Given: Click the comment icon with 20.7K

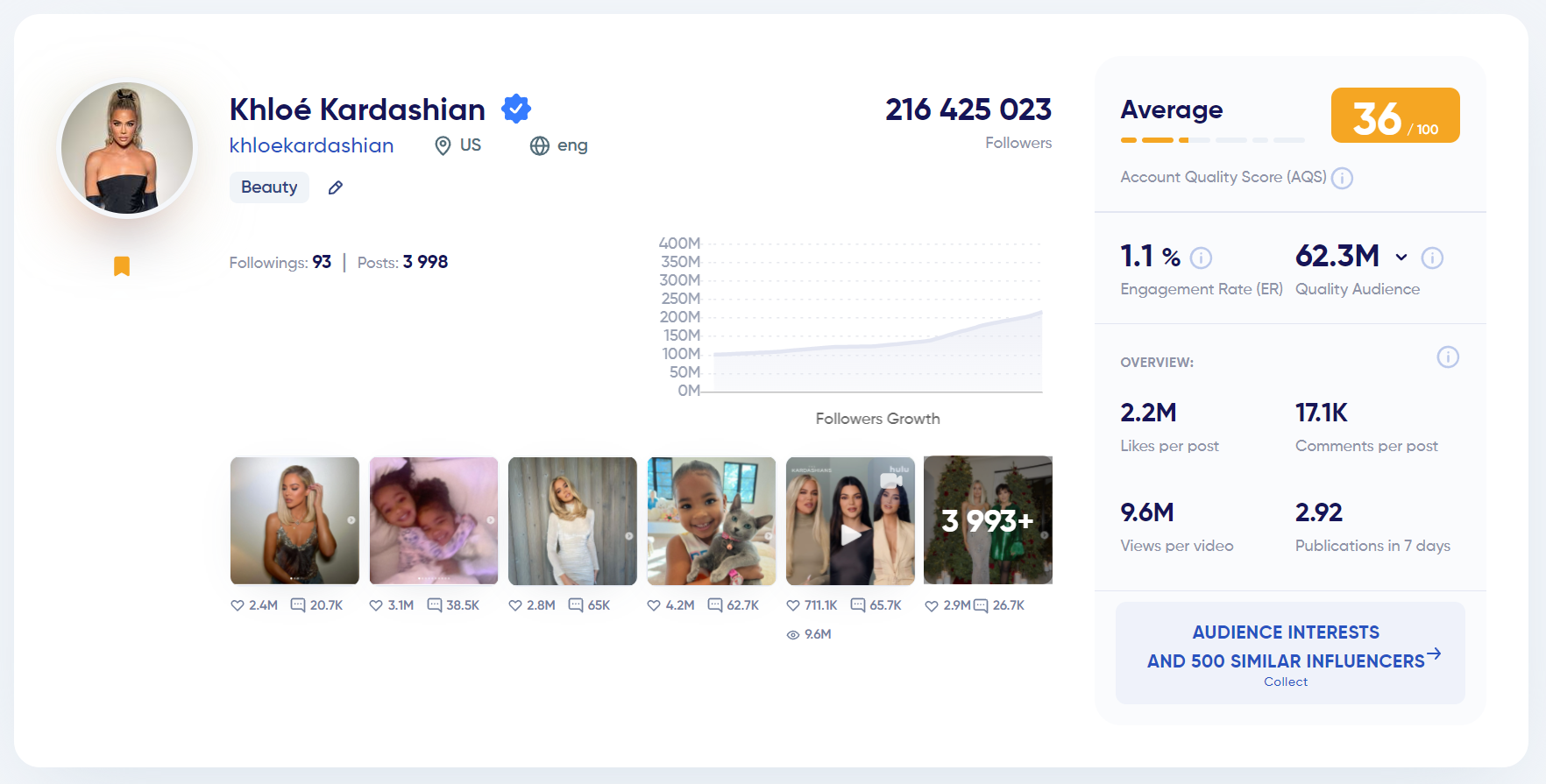Looking at the screenshot, I should (298, 605).
